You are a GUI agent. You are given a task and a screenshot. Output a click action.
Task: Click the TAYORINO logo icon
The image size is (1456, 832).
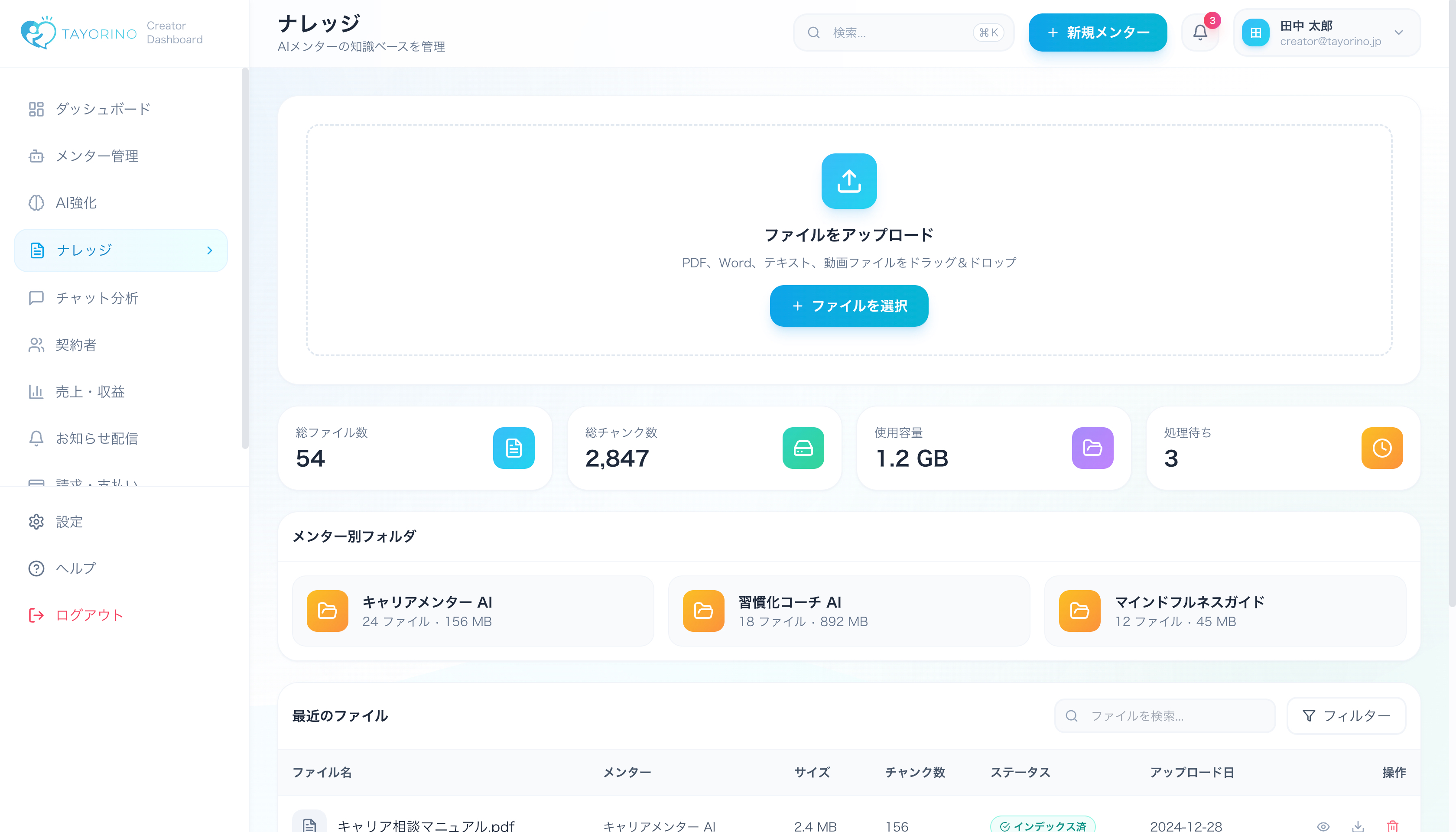[x=38, y=32]
